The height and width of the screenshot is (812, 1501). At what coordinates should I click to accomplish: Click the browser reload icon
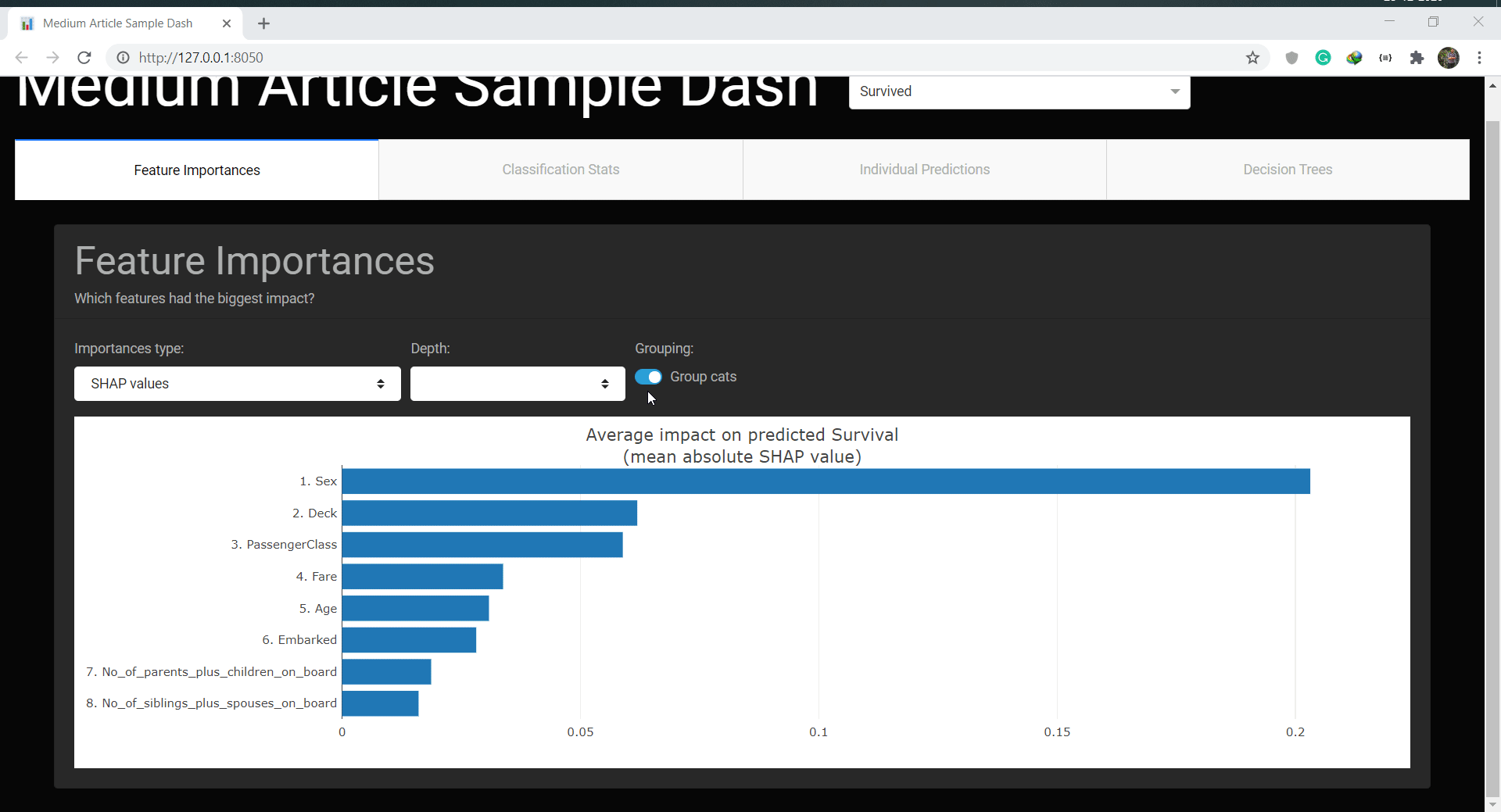pos(84,57)
